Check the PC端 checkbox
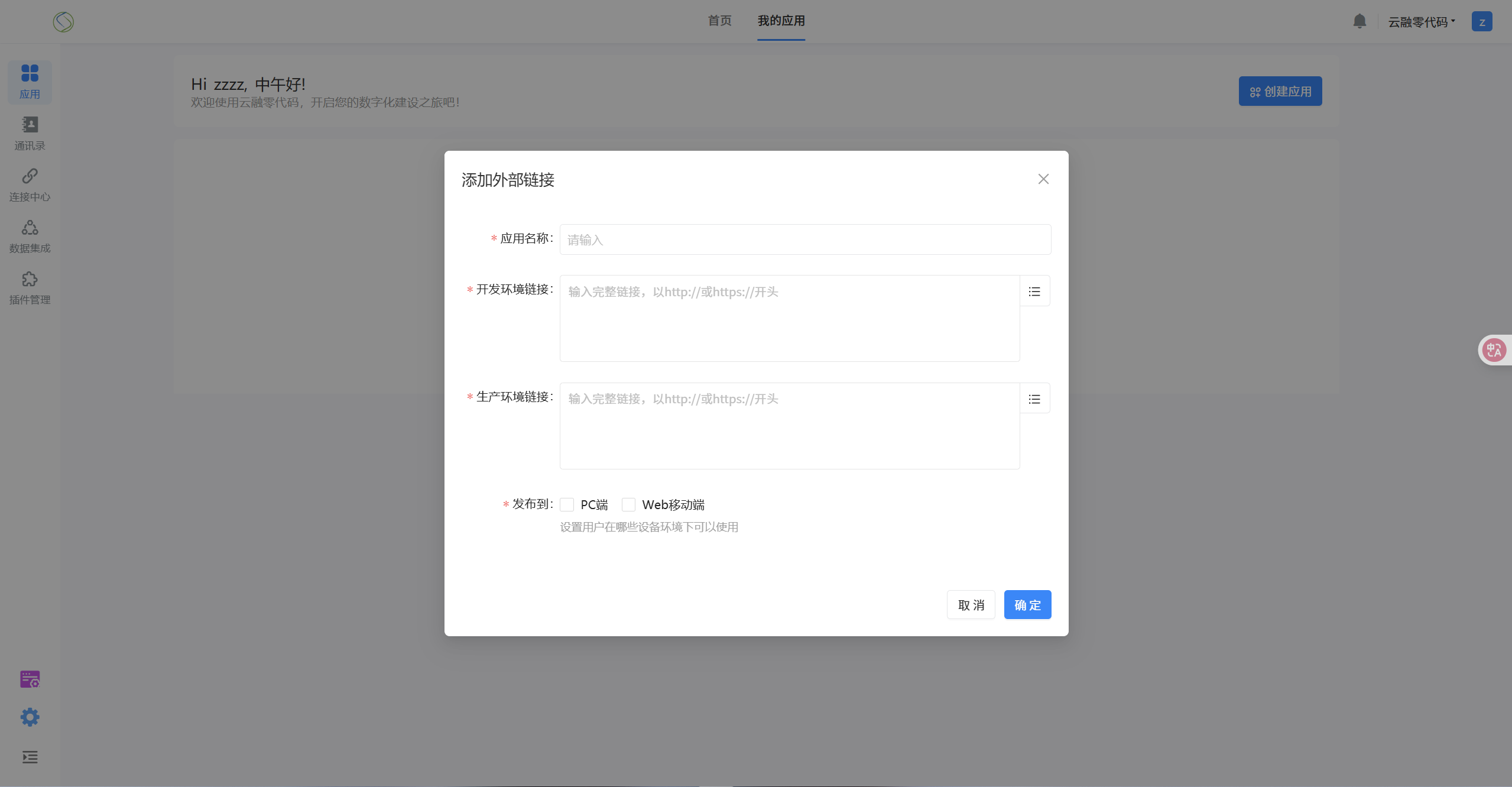1512x787 pixels. coord(567,504)
